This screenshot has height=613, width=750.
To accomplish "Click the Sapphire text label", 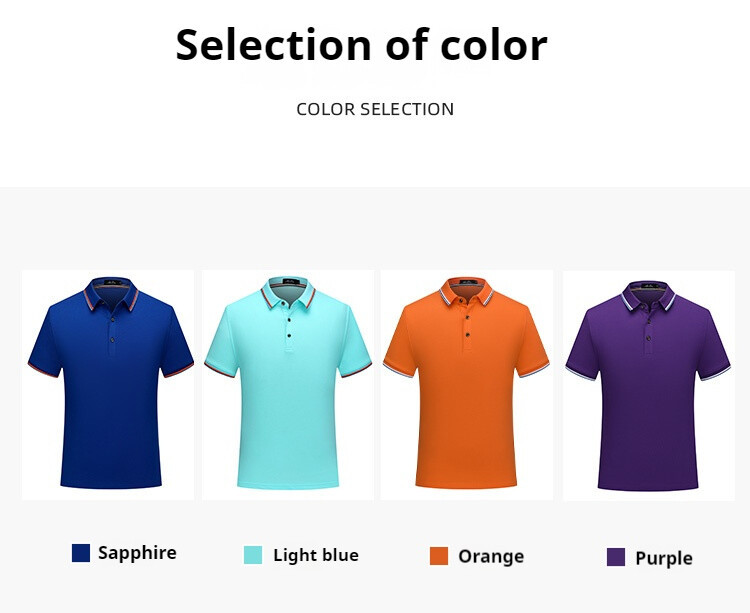I will pos(137,553).
